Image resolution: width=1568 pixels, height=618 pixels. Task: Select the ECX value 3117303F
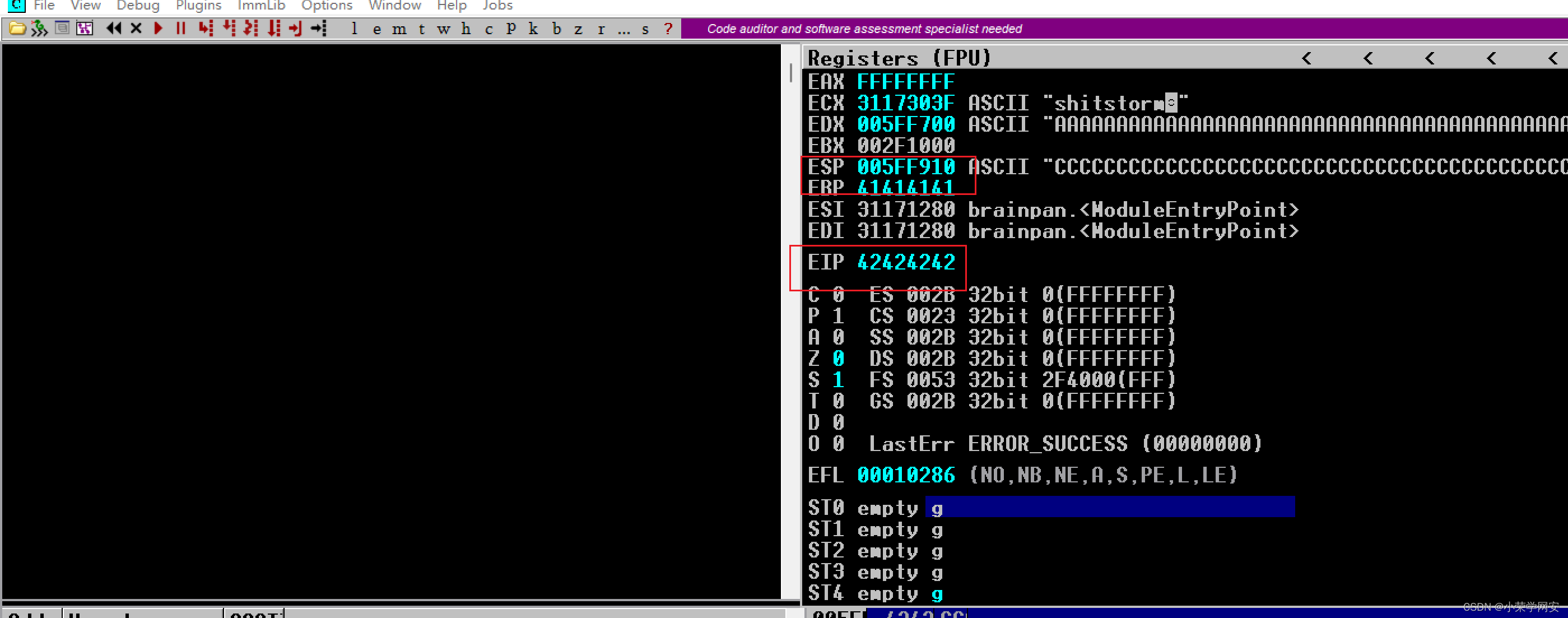coord(906,103)
